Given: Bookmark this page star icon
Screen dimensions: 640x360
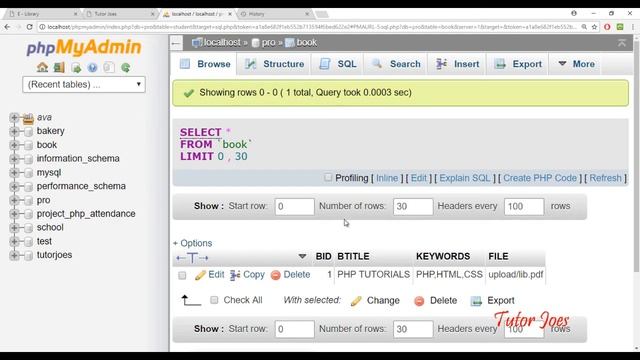Looking at the screenshot, I should pyautogui.click(x=595, y=27).
